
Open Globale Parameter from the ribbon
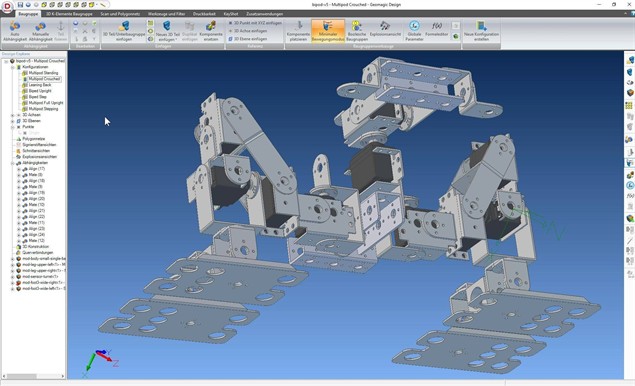pos(414,31)
